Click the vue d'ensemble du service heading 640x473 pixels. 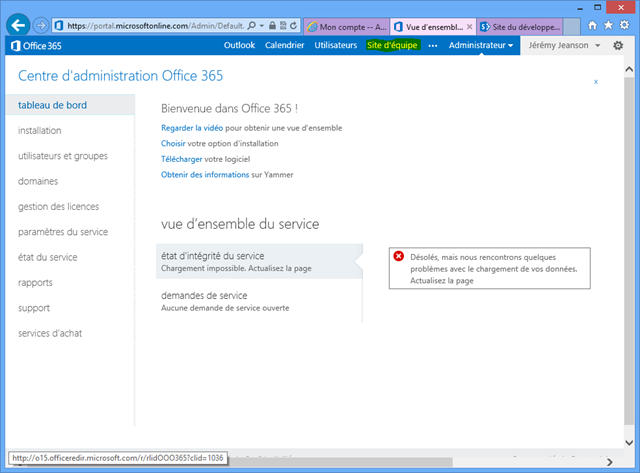click(240, 224)
